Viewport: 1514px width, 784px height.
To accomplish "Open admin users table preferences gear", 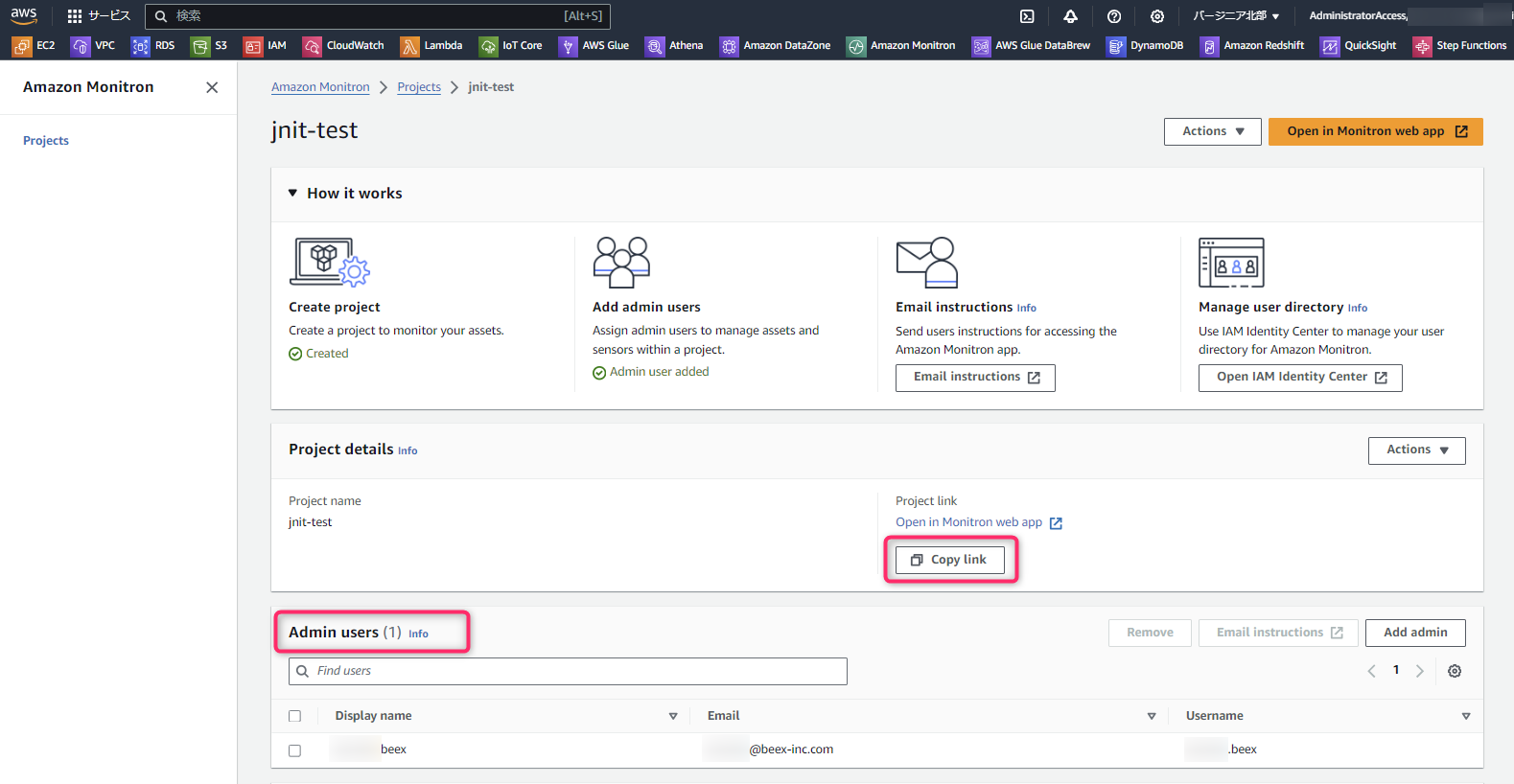I will point(1455,671).
